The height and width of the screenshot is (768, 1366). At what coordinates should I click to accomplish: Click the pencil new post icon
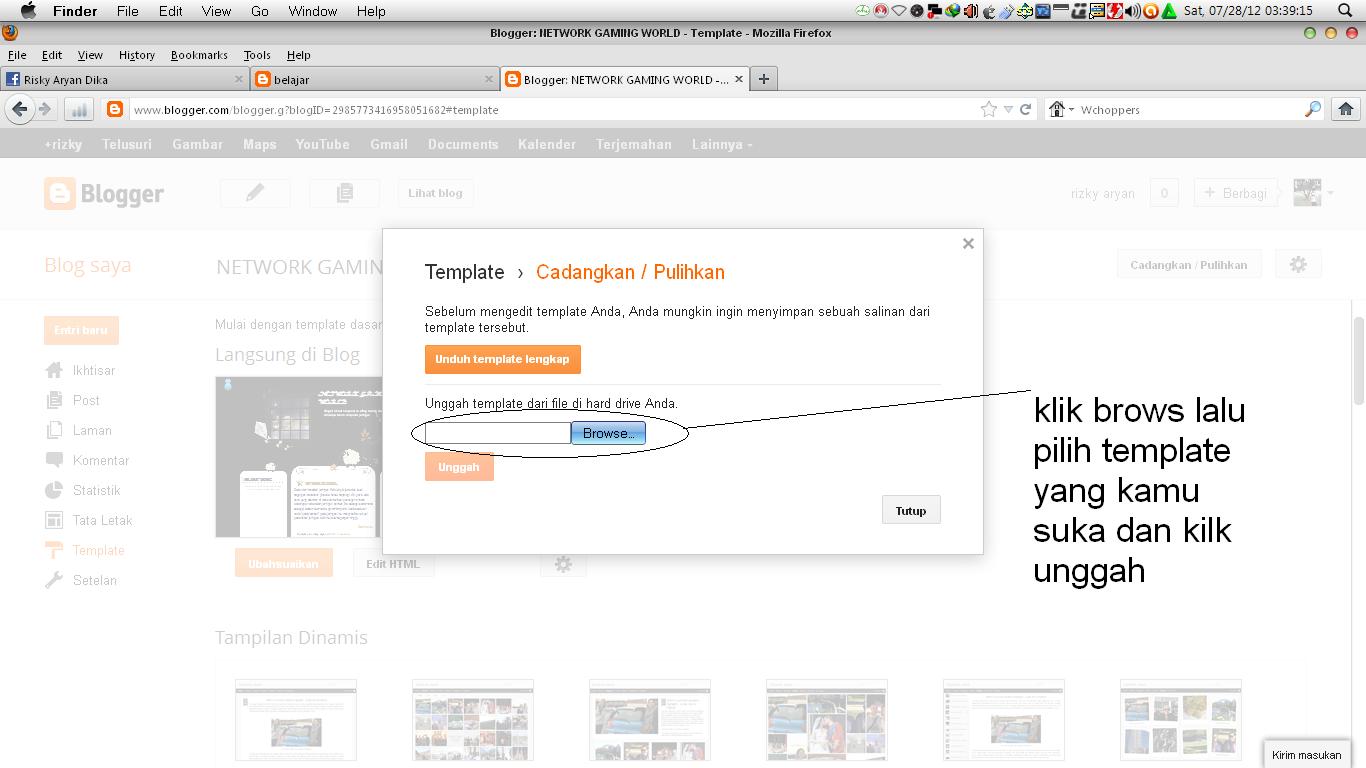pos(255,193)
